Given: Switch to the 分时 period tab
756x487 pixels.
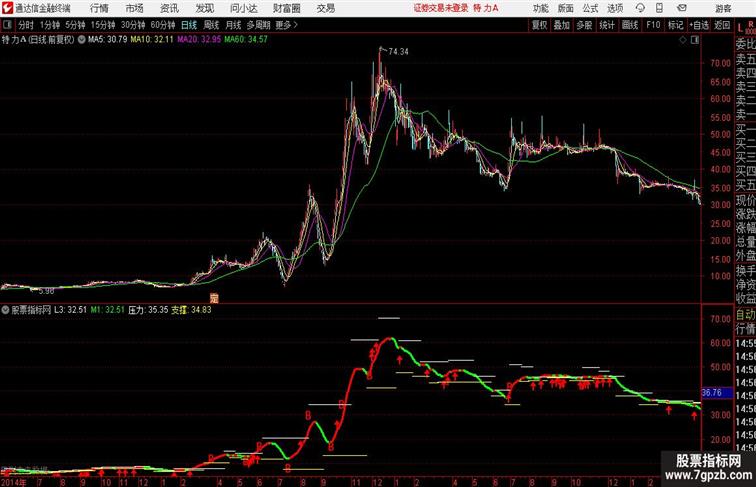Looking at the screenshot, I should coord(26,25).
